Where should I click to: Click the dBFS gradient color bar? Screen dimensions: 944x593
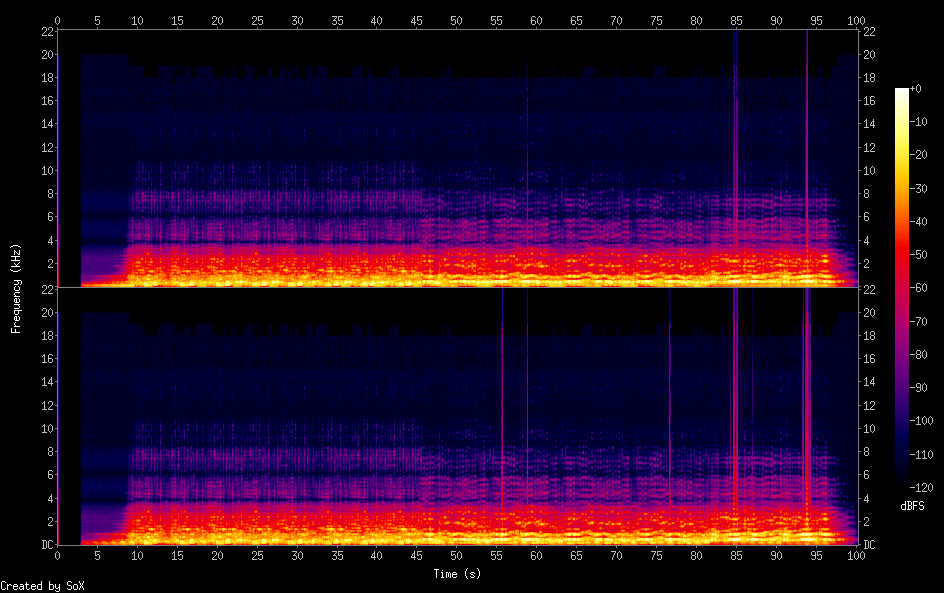901,288
